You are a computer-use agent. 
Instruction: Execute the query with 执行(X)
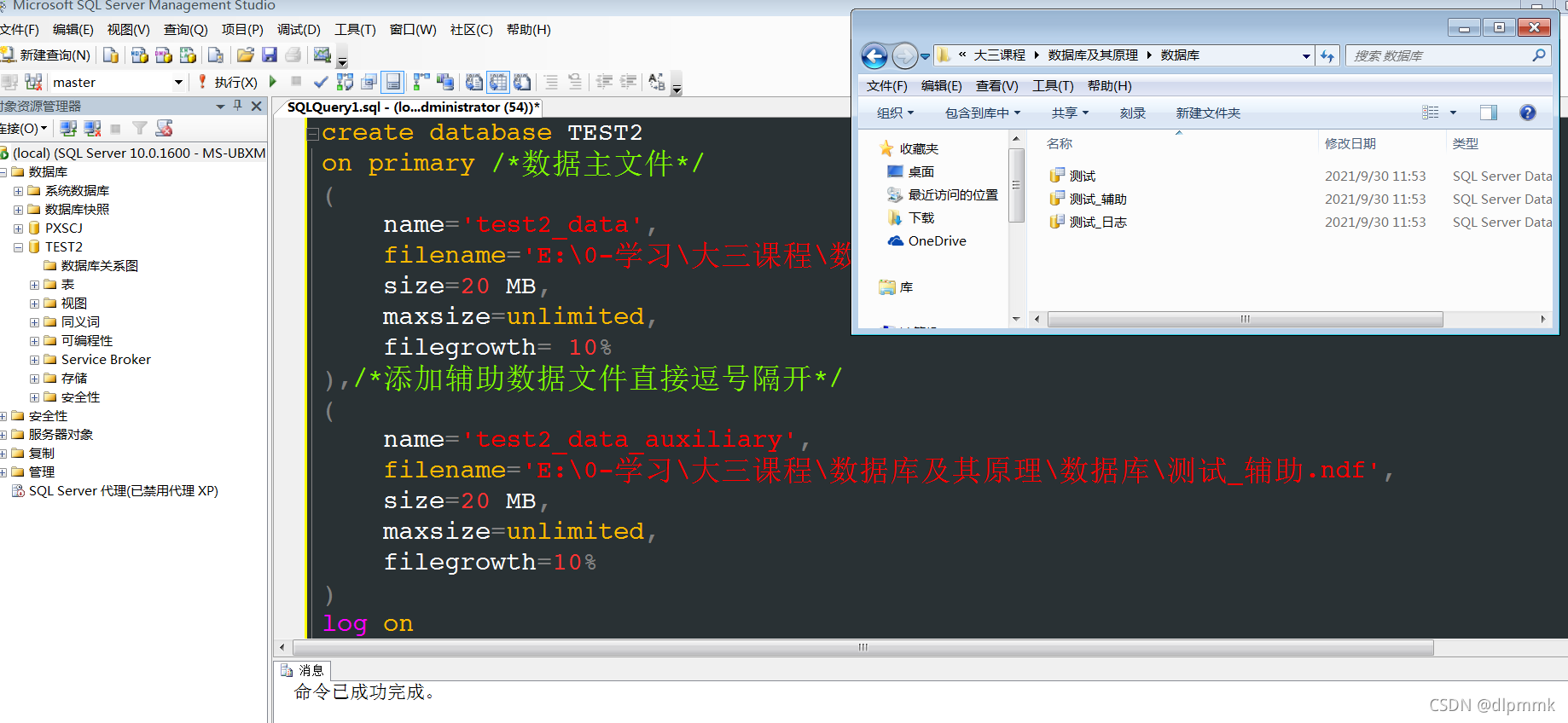[228, 82]
